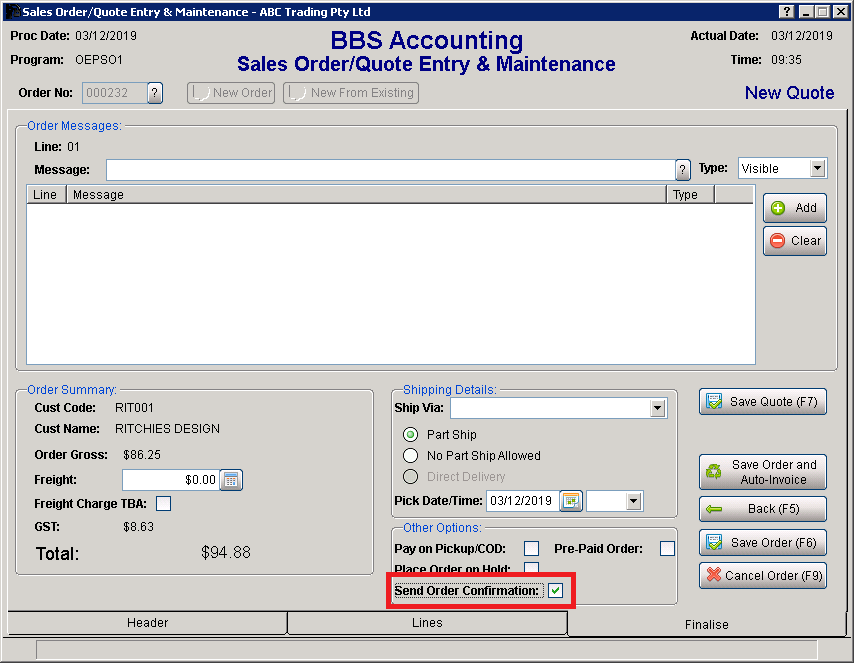Click the title bar help question mark

[786, 11]
